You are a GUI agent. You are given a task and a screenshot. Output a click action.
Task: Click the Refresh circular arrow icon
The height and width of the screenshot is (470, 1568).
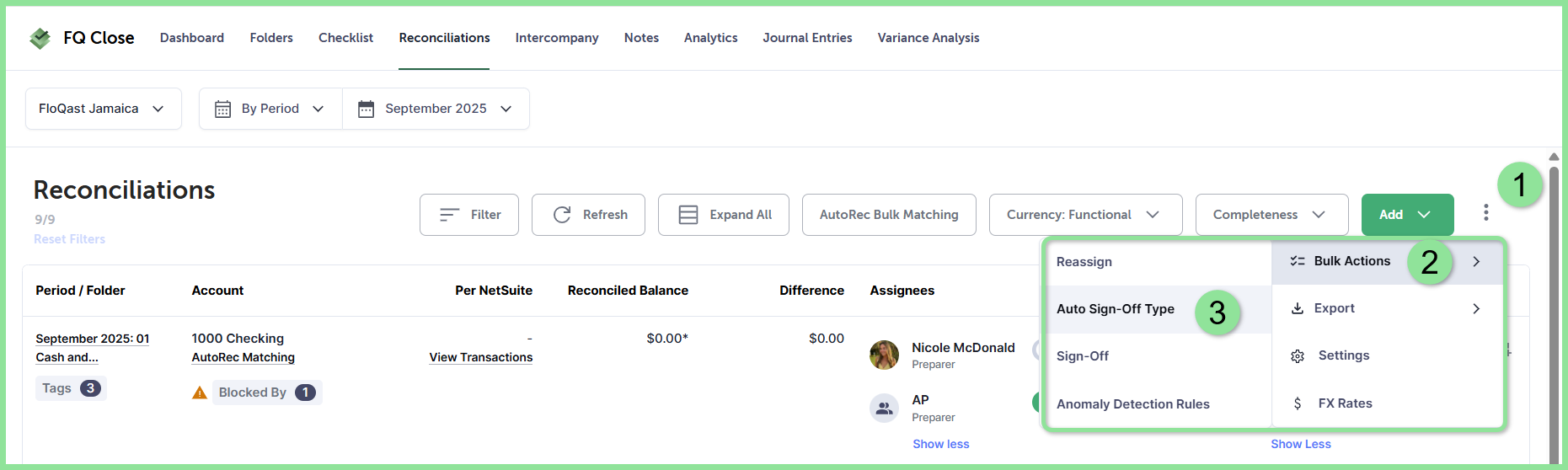562,215
